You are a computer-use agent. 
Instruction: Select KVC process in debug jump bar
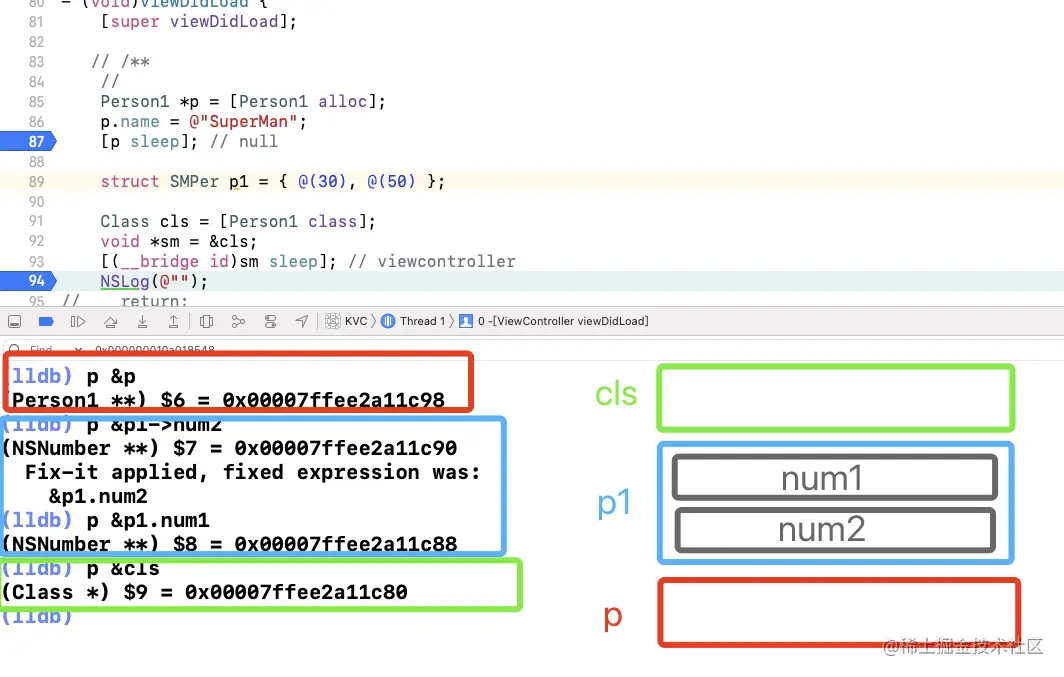346,322
